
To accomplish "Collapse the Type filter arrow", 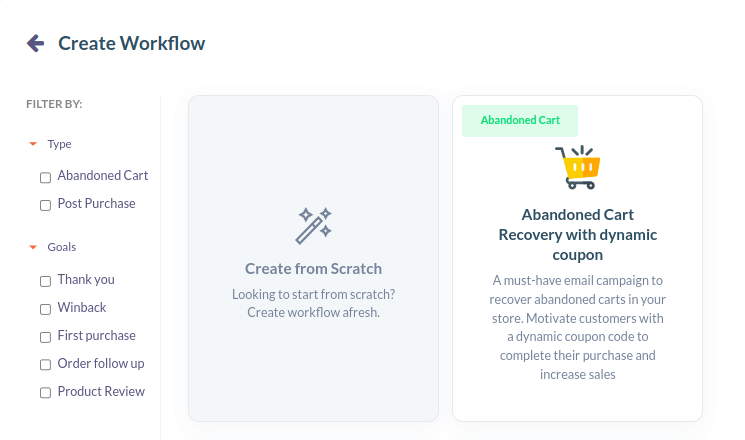I will (33, 144).
